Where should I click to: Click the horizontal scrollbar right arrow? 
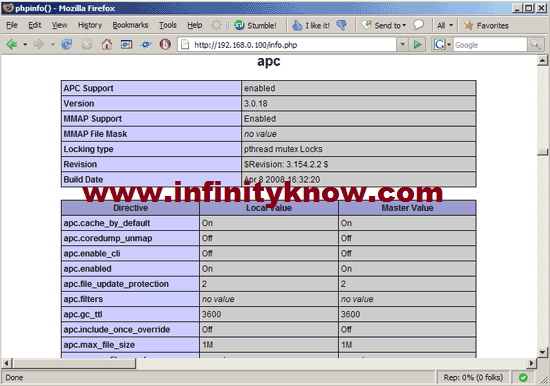tap(531, 363)
